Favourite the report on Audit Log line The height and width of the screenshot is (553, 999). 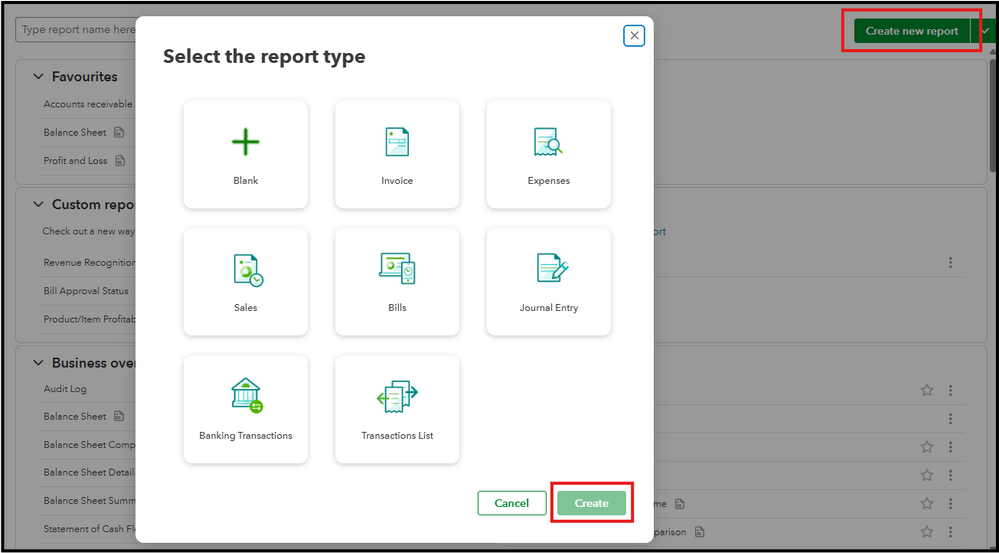click(927, 390)
